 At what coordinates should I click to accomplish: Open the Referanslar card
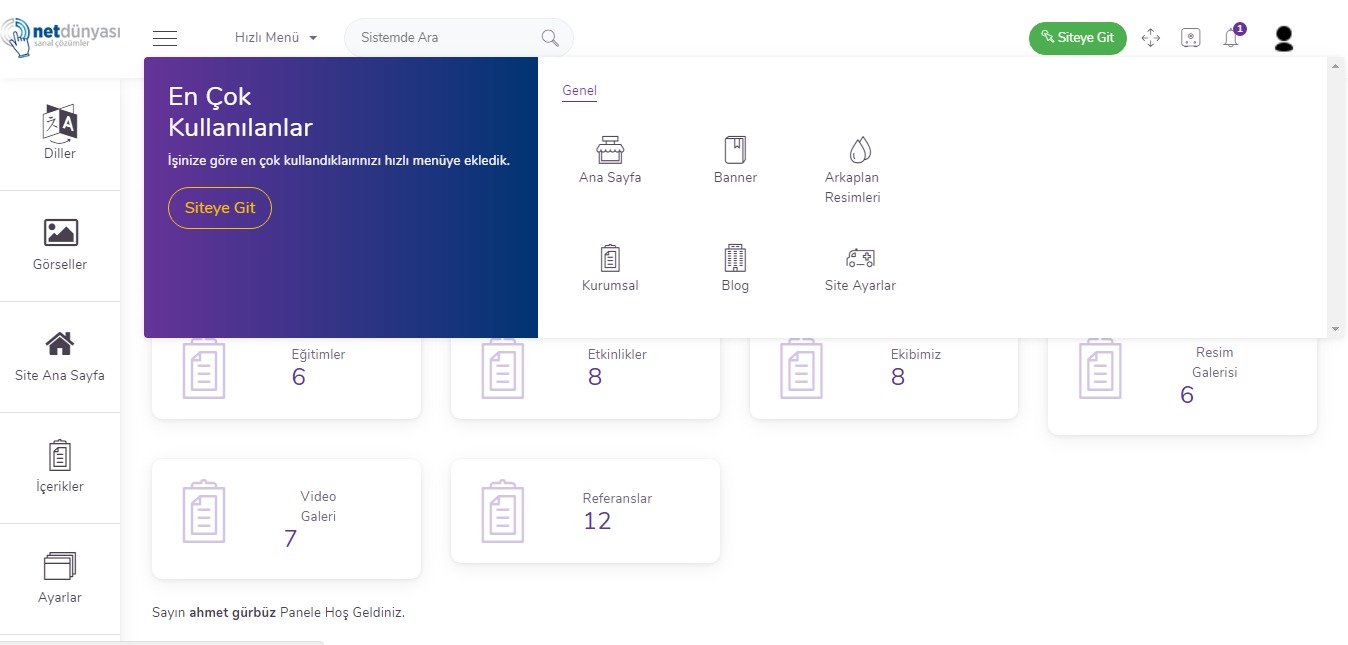pos(585,510)
